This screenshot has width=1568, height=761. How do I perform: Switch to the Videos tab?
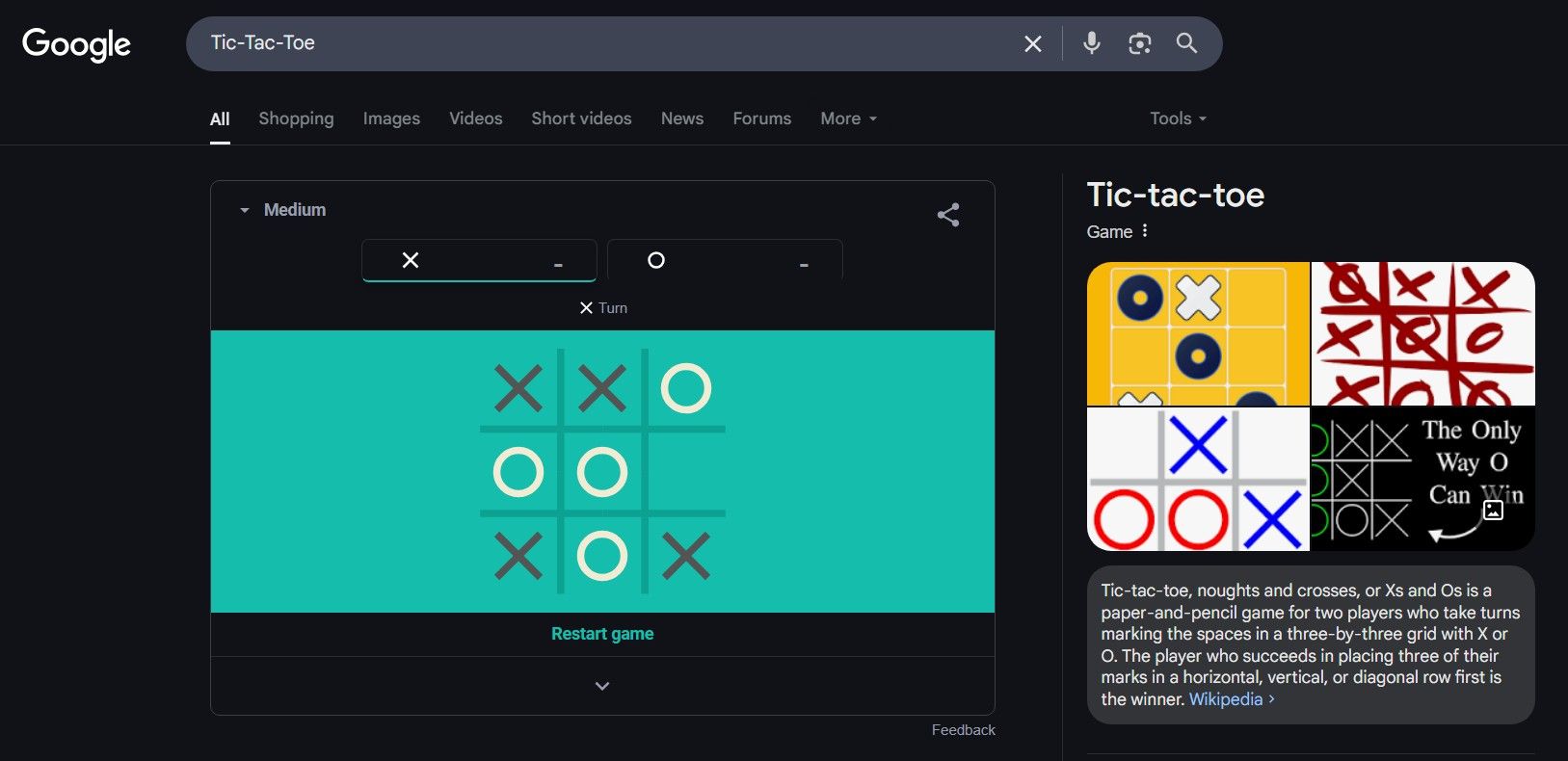pos(475,118)
